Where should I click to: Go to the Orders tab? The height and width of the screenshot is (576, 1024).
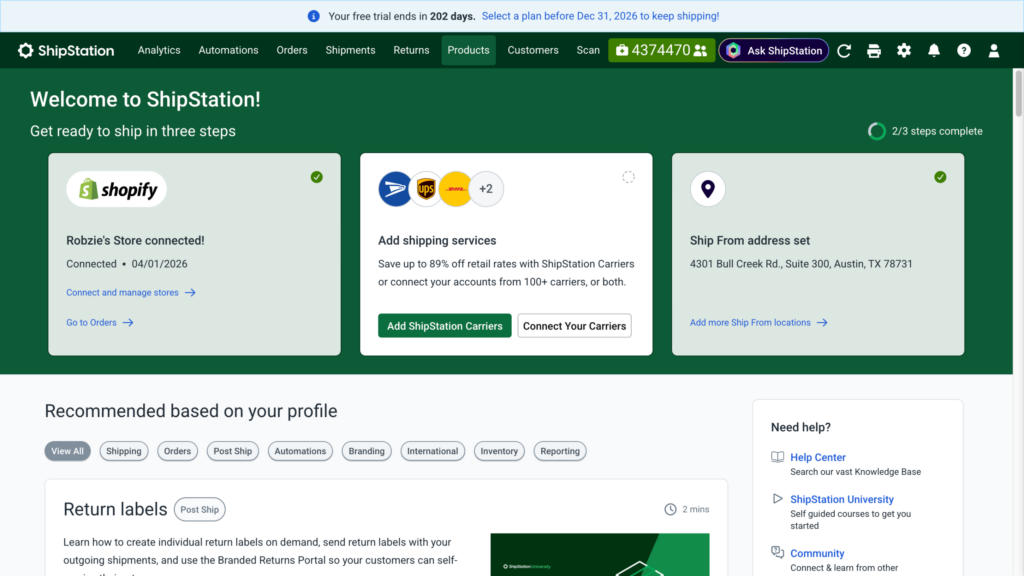pos(292,50)
